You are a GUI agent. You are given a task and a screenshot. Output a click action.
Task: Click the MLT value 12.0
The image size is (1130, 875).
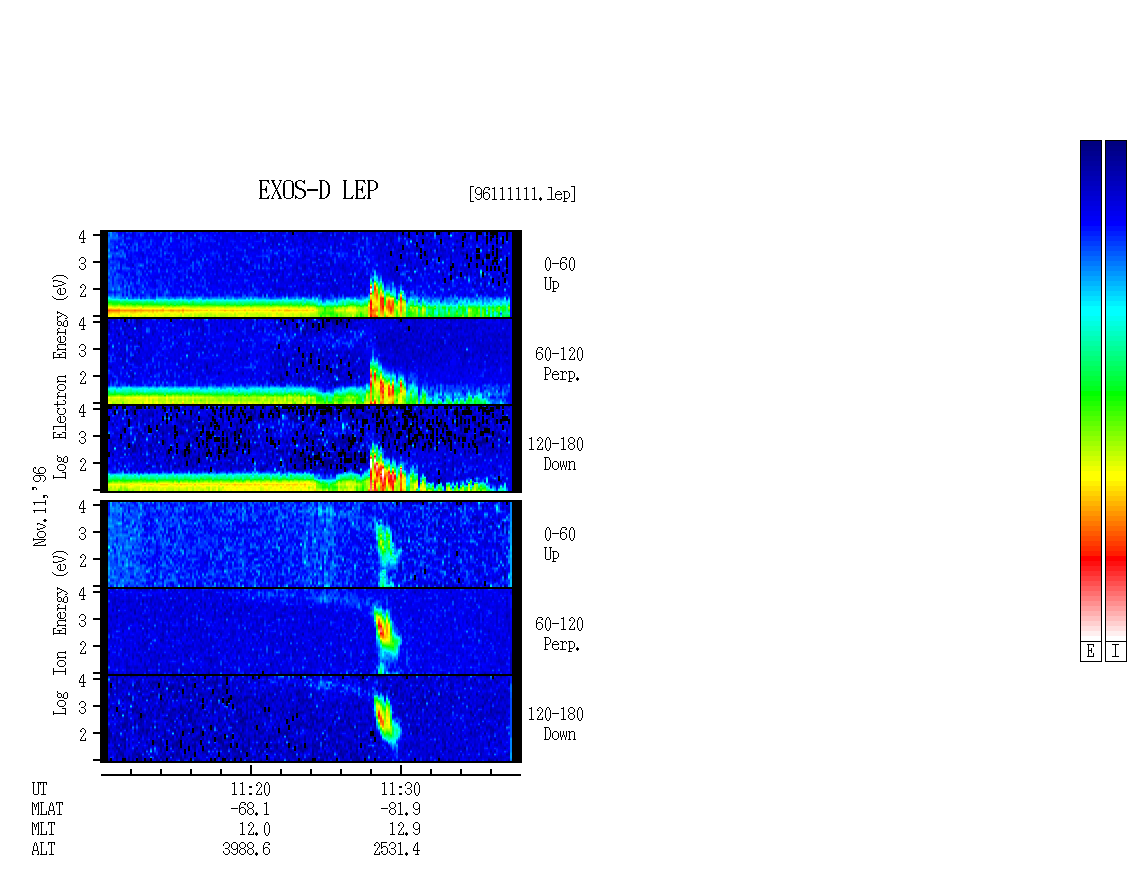click(x=254, y=830)
